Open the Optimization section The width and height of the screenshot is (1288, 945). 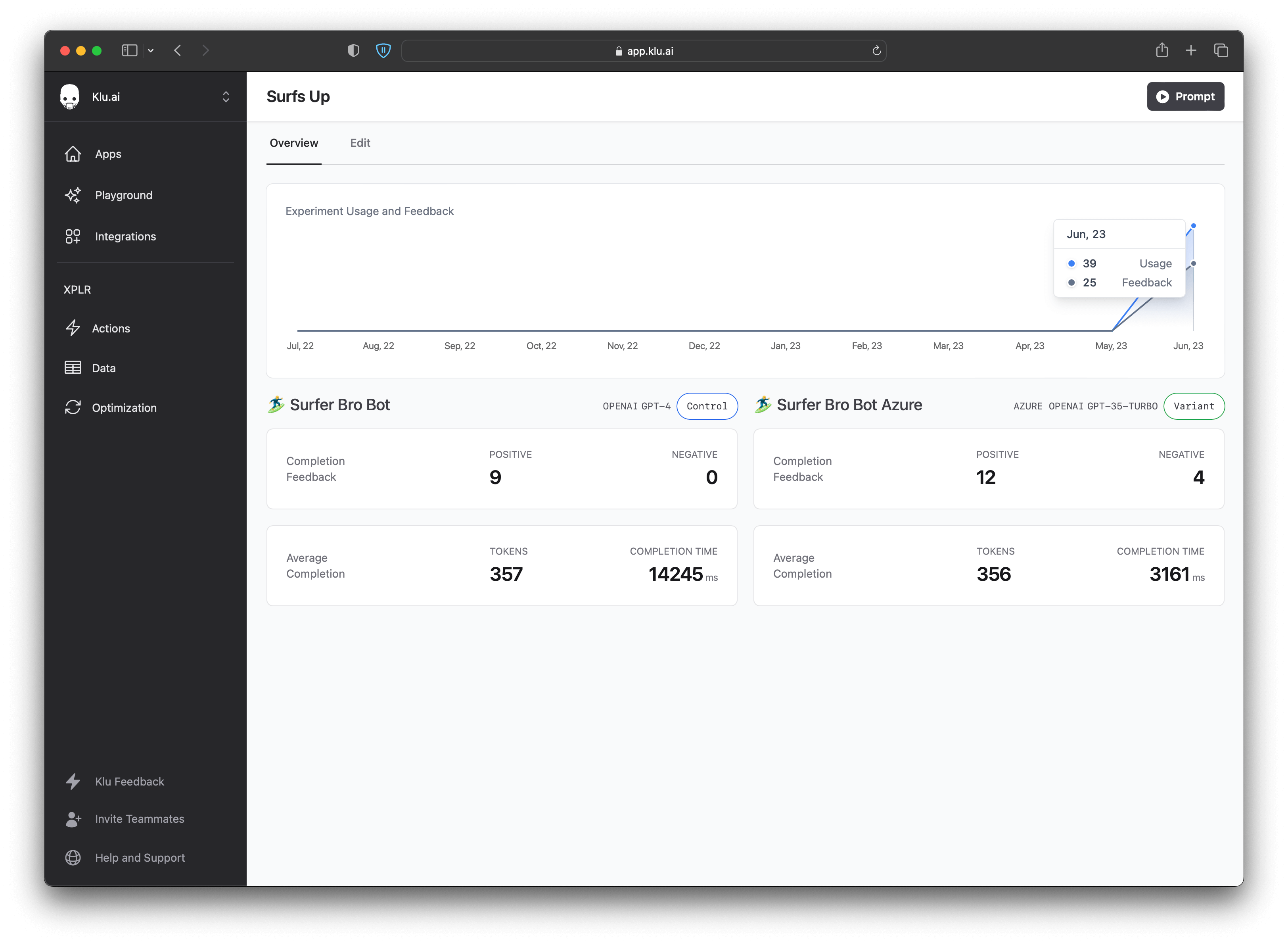pyautogui.click(x=124, y=407)
